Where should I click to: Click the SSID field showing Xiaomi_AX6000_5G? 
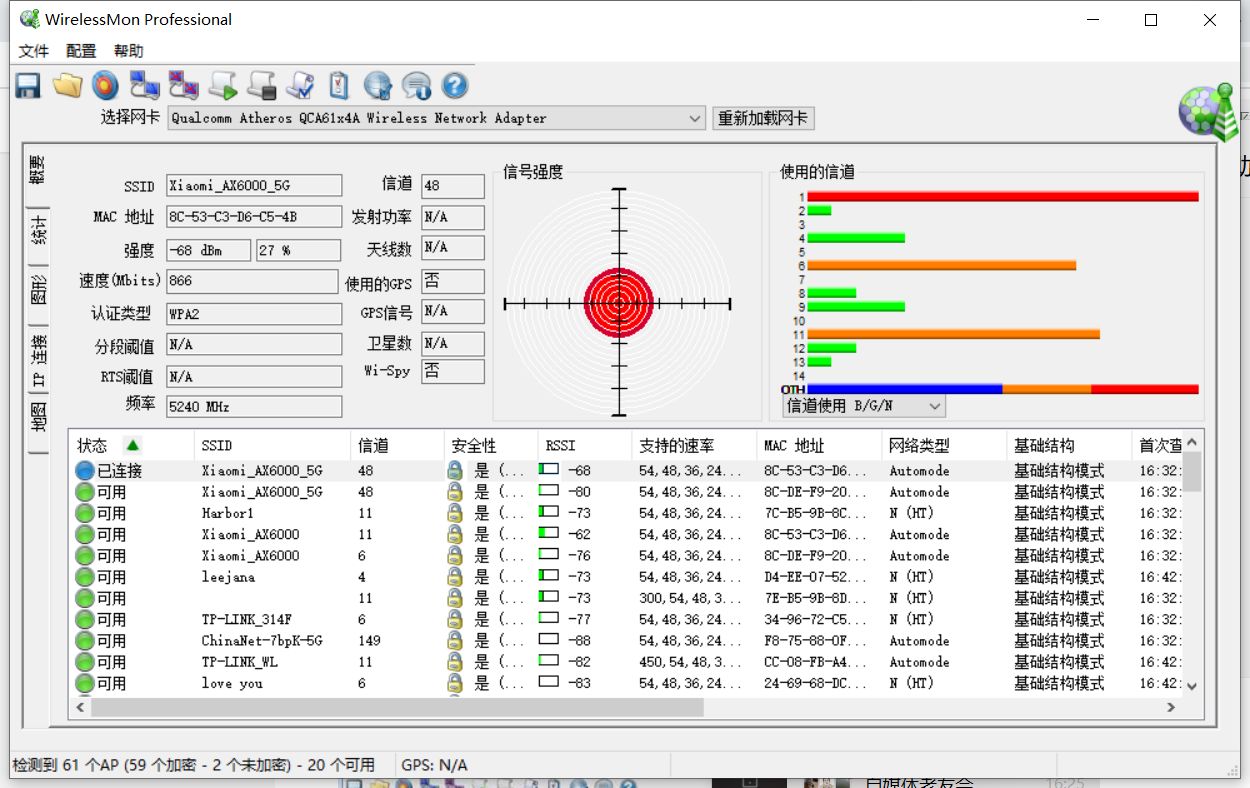click(254, 185)
